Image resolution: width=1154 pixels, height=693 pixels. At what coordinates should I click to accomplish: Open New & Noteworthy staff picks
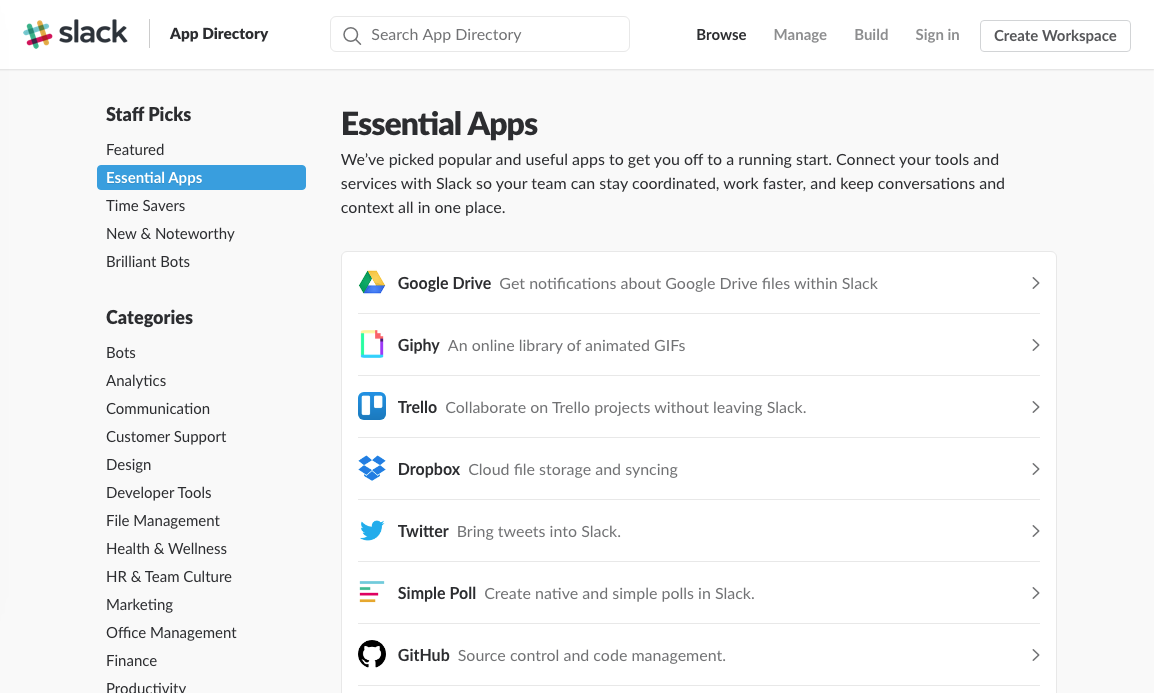click(x=170, y=233)
